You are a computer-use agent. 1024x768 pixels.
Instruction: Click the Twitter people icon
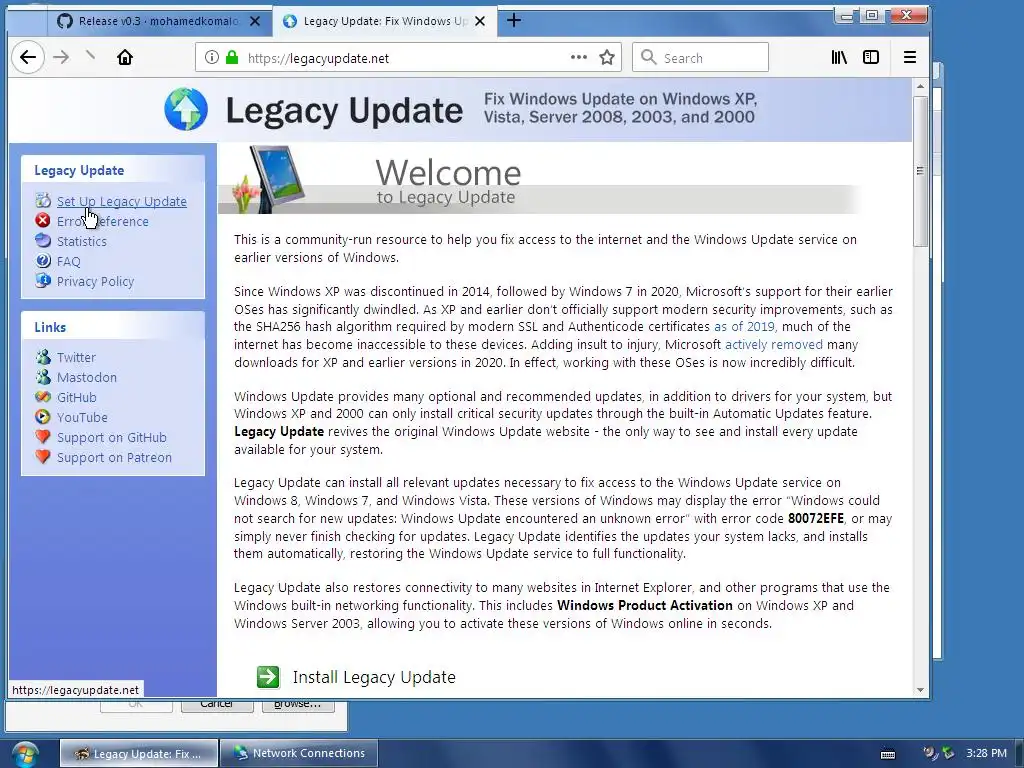43,357
